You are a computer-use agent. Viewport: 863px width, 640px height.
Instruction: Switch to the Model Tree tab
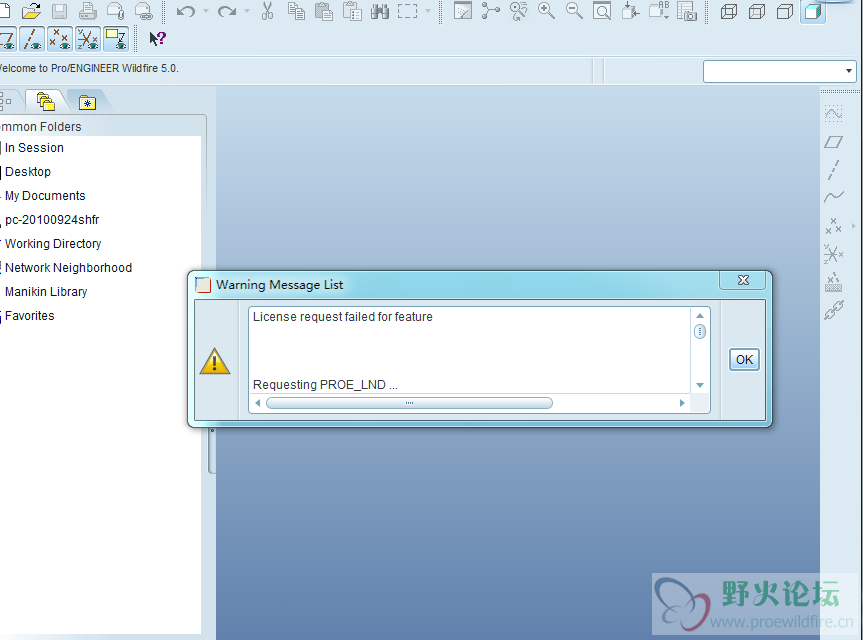click(x=6, y=101)
